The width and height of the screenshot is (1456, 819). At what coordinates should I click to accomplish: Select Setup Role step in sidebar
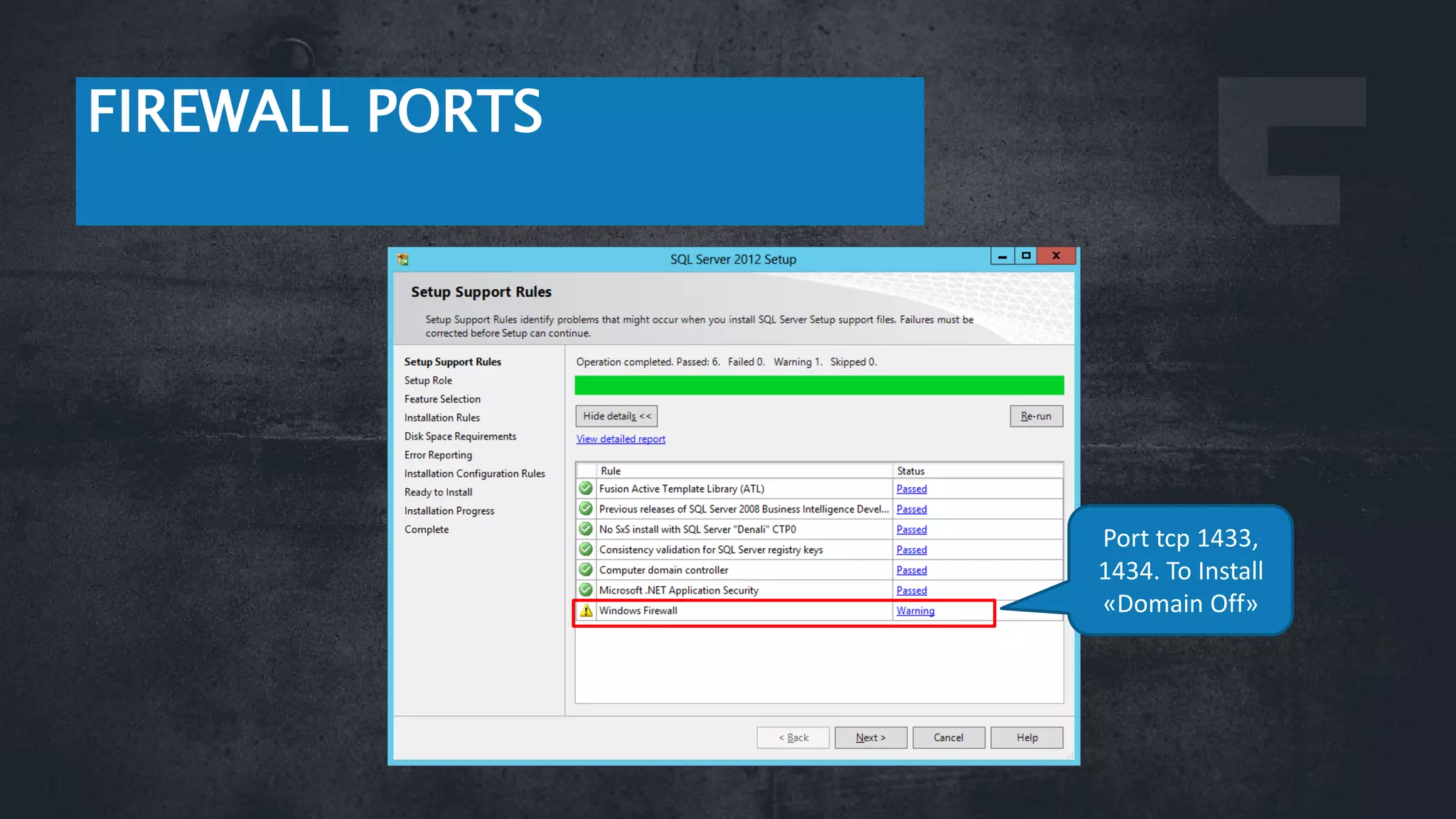(x=428, y=380)
